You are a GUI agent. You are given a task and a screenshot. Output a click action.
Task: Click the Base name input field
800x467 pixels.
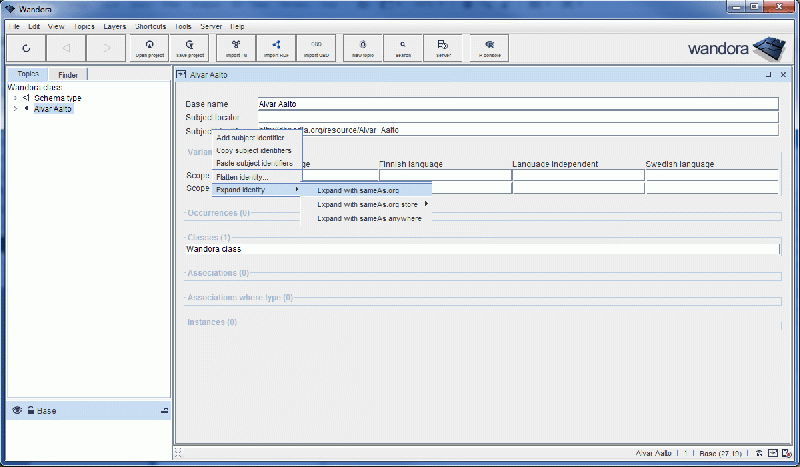(517, 103)
